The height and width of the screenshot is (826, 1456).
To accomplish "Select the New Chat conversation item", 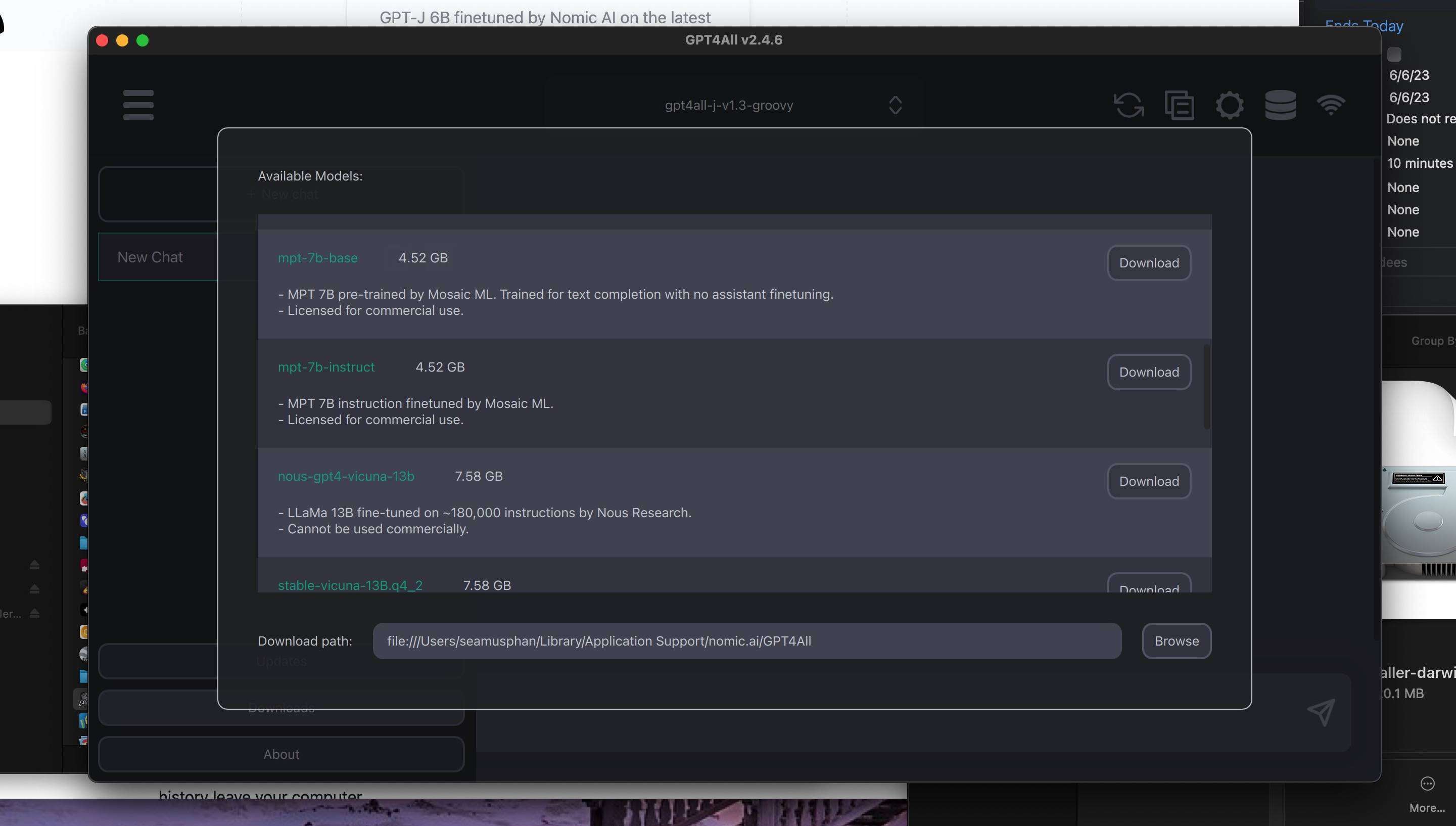I will (150, 257).
